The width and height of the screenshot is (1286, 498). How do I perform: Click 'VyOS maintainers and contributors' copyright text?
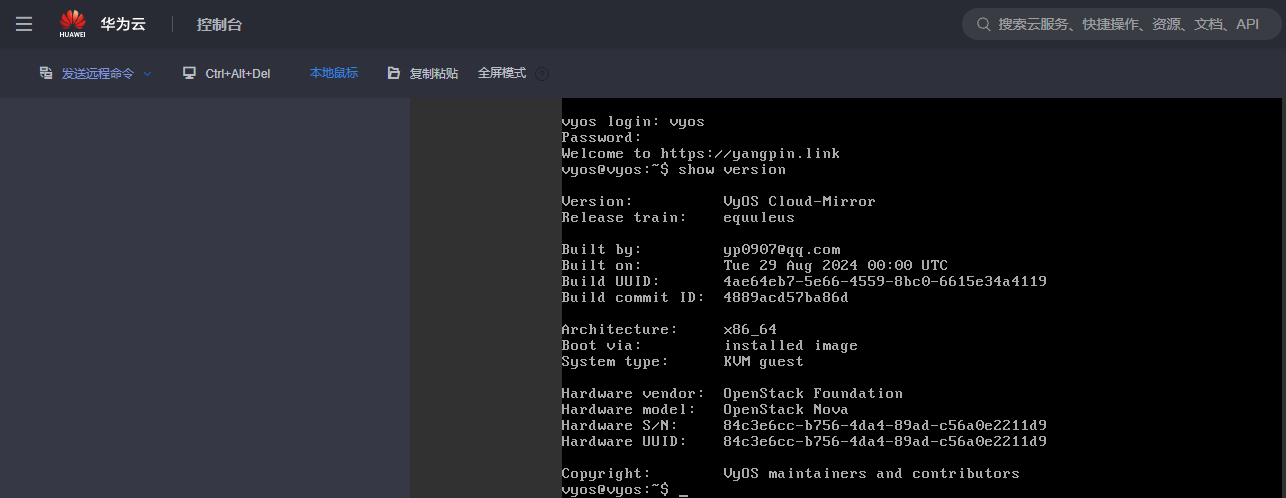[872, 473]
